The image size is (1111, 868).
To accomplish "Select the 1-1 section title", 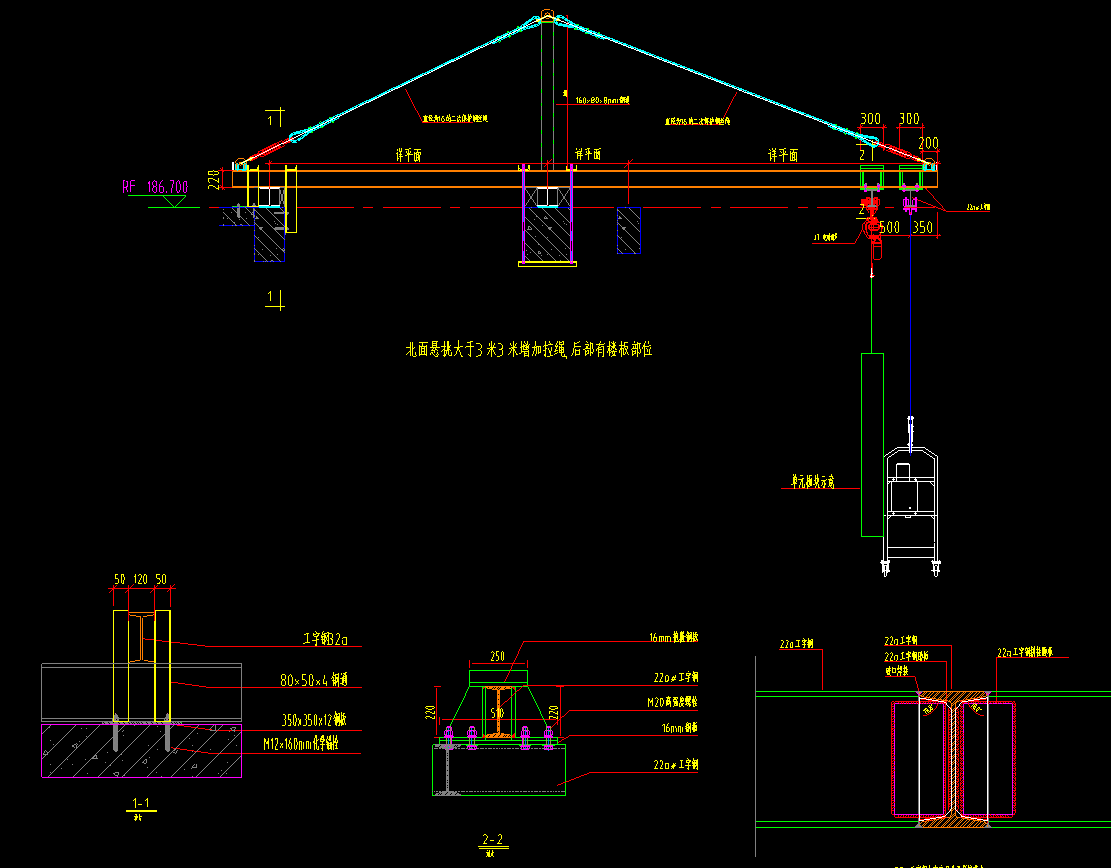I will click(143, 803).
